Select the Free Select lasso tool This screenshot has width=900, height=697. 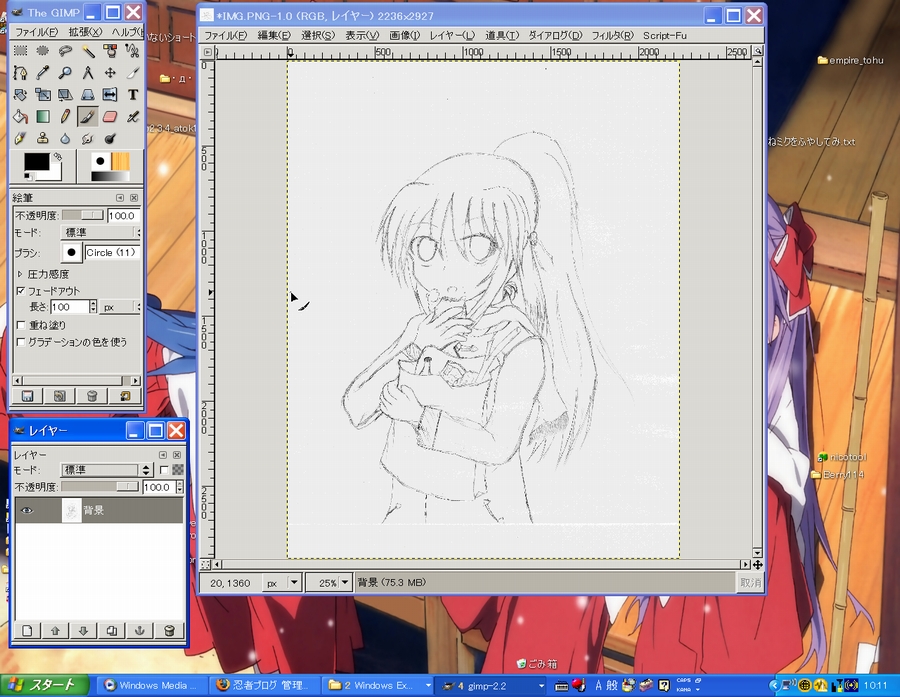(x=65, y=51)
